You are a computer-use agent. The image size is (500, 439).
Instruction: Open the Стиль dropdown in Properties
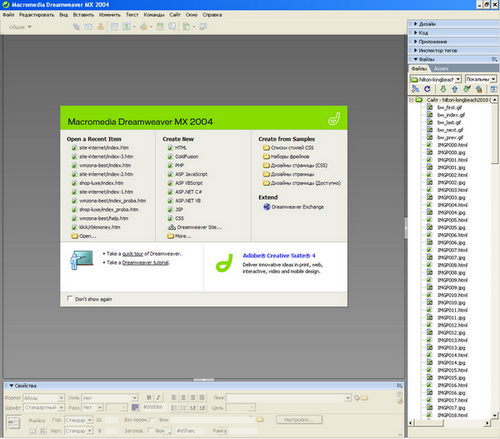[x=110, y=398]
